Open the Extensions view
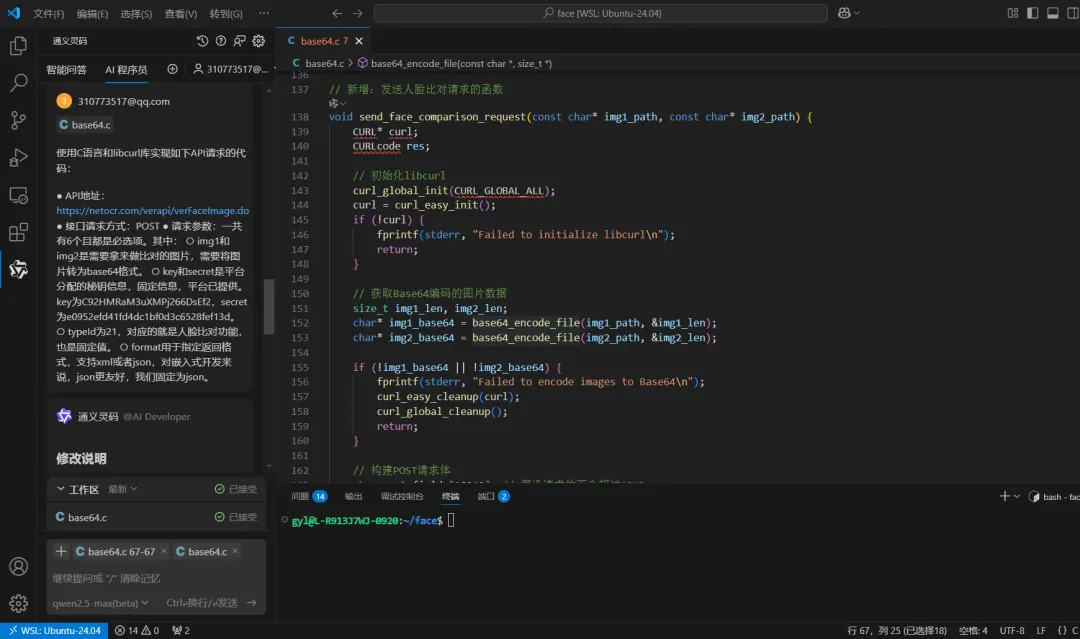The height and width of the screenshot is (639, 1080). point(18,232)
